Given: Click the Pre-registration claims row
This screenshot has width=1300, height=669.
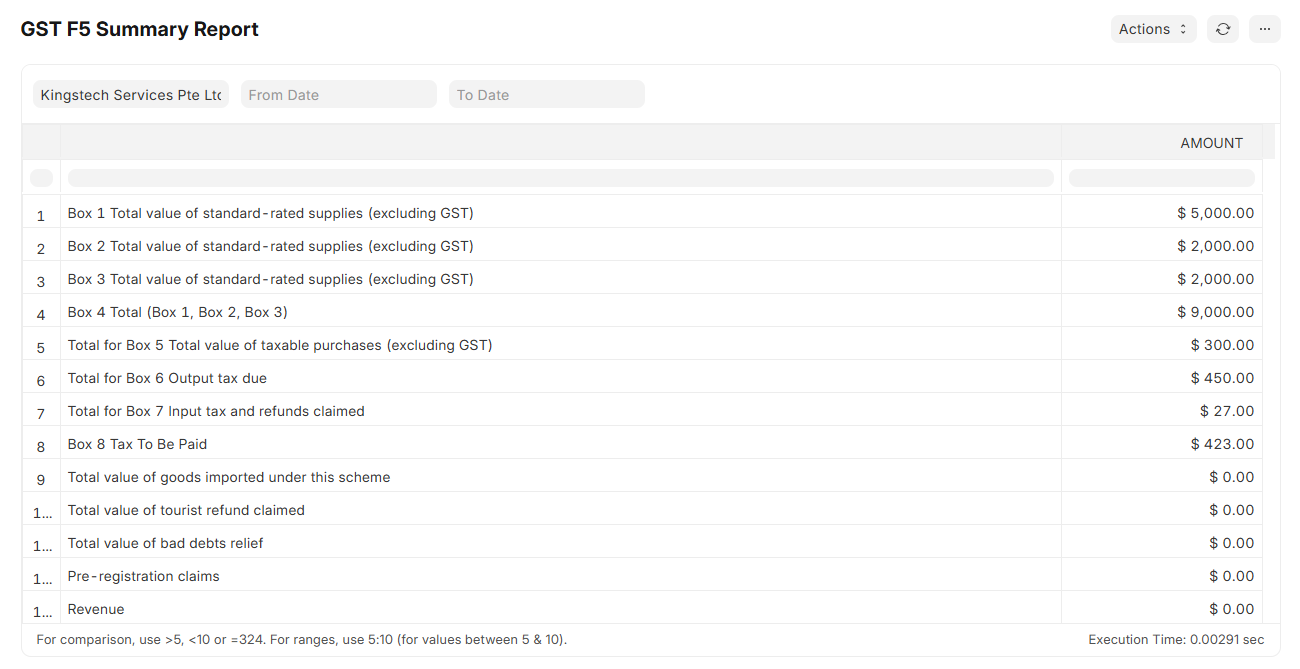Looking at the screenshot, I should click(143, 576).
